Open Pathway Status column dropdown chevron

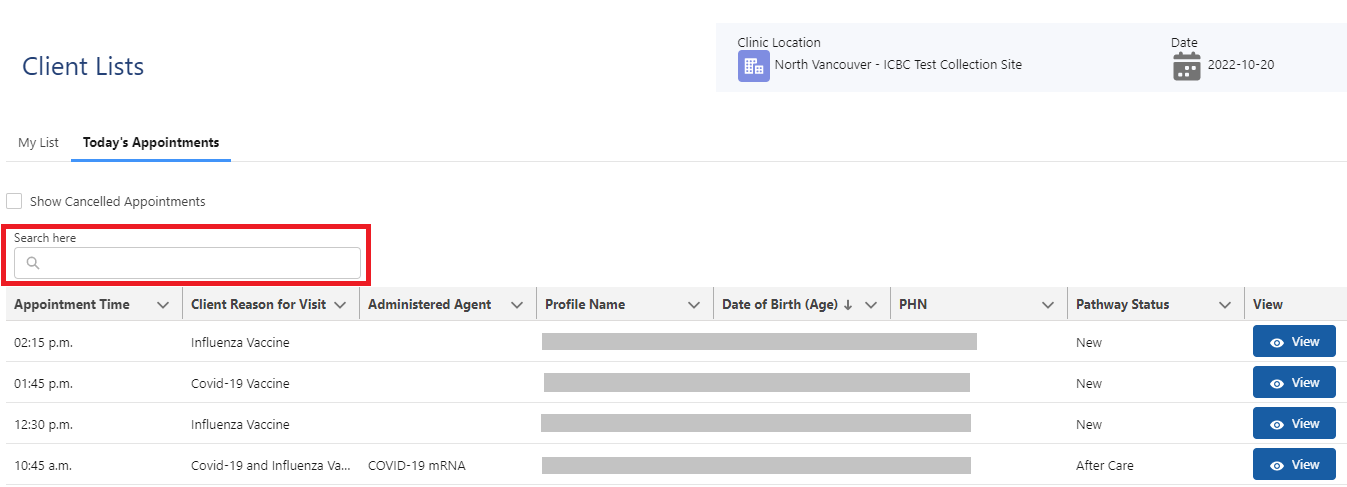pyautogui.click(x=1225, y=305)
